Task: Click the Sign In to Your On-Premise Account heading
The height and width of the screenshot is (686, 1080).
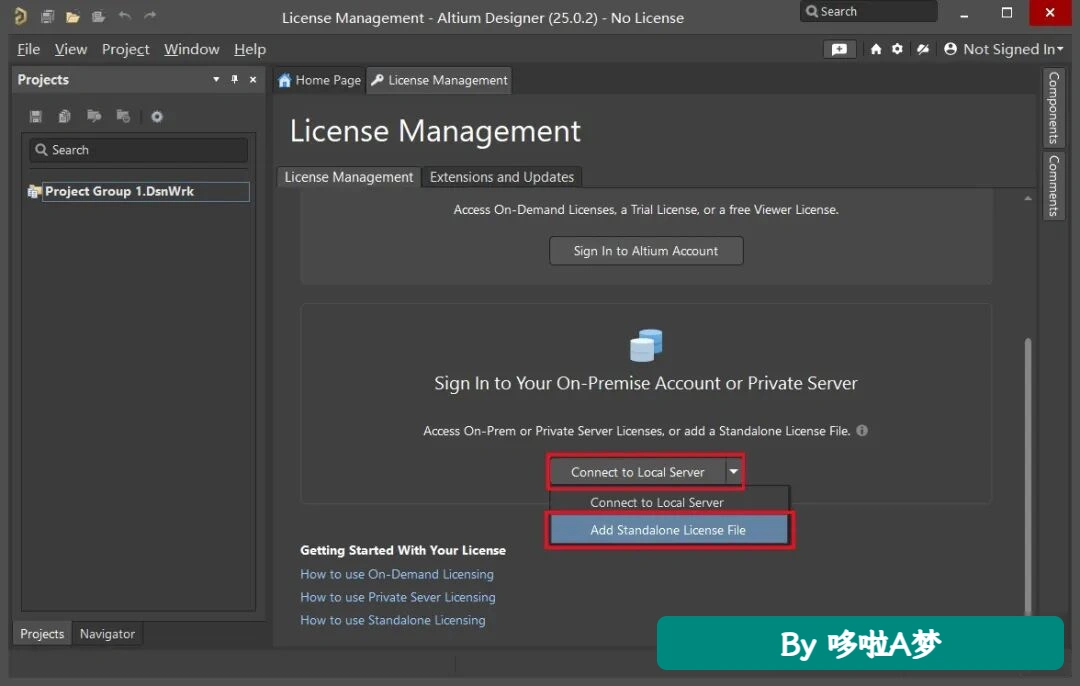Action: click(645, 384)
